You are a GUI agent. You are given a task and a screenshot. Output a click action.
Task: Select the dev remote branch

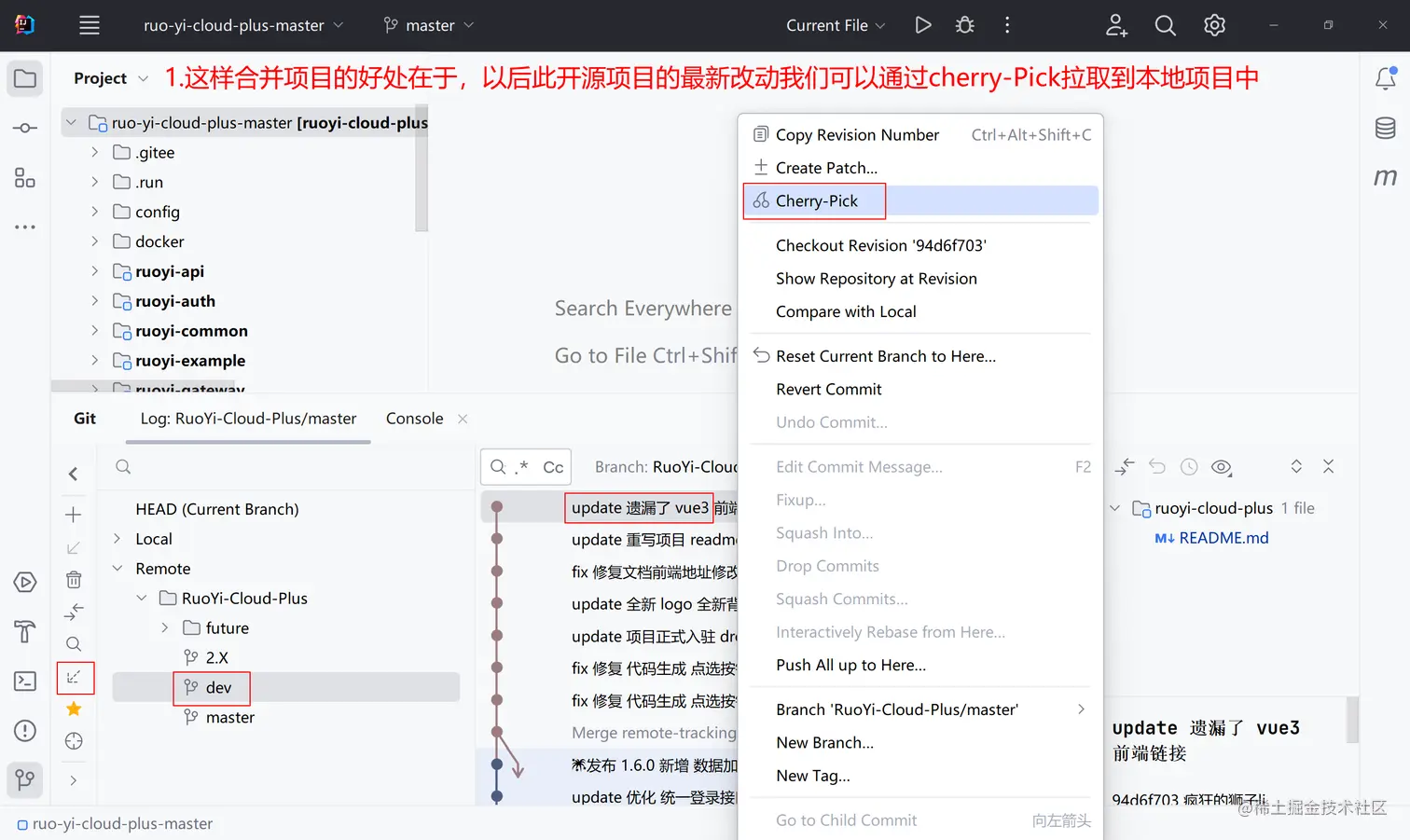click(286, 687)
